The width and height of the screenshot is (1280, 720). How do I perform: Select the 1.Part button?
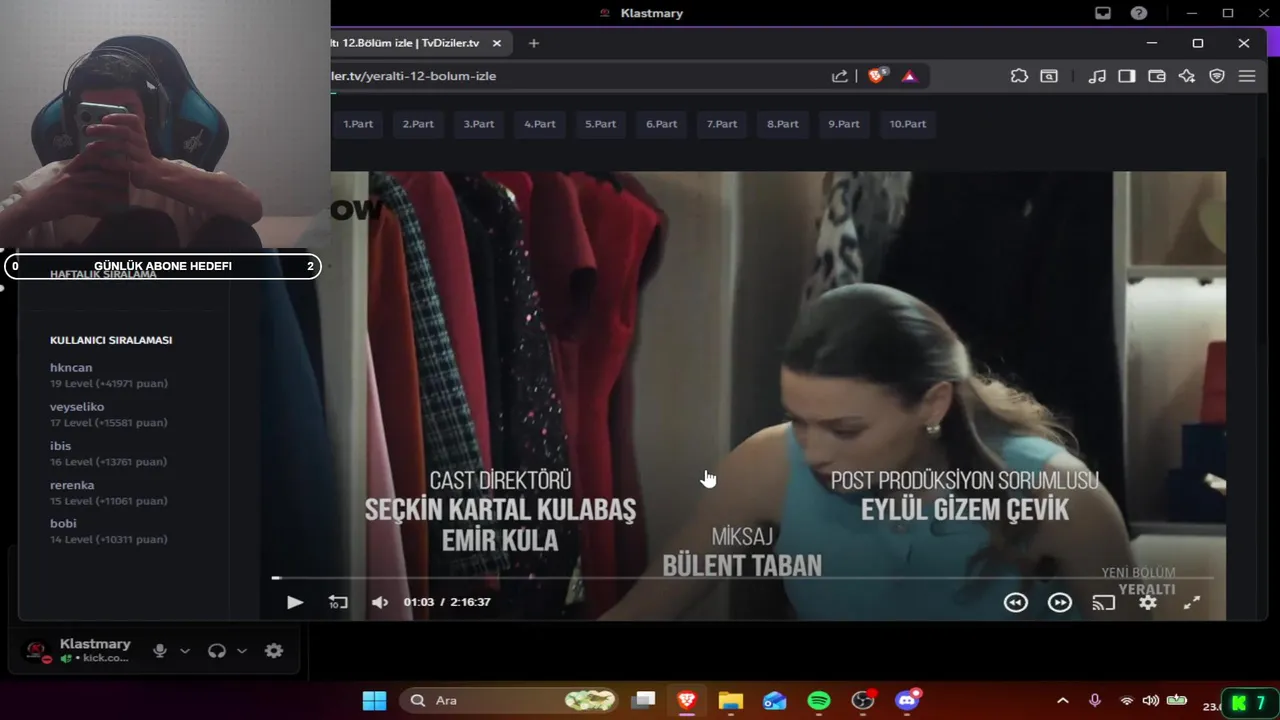pos(358,124)
